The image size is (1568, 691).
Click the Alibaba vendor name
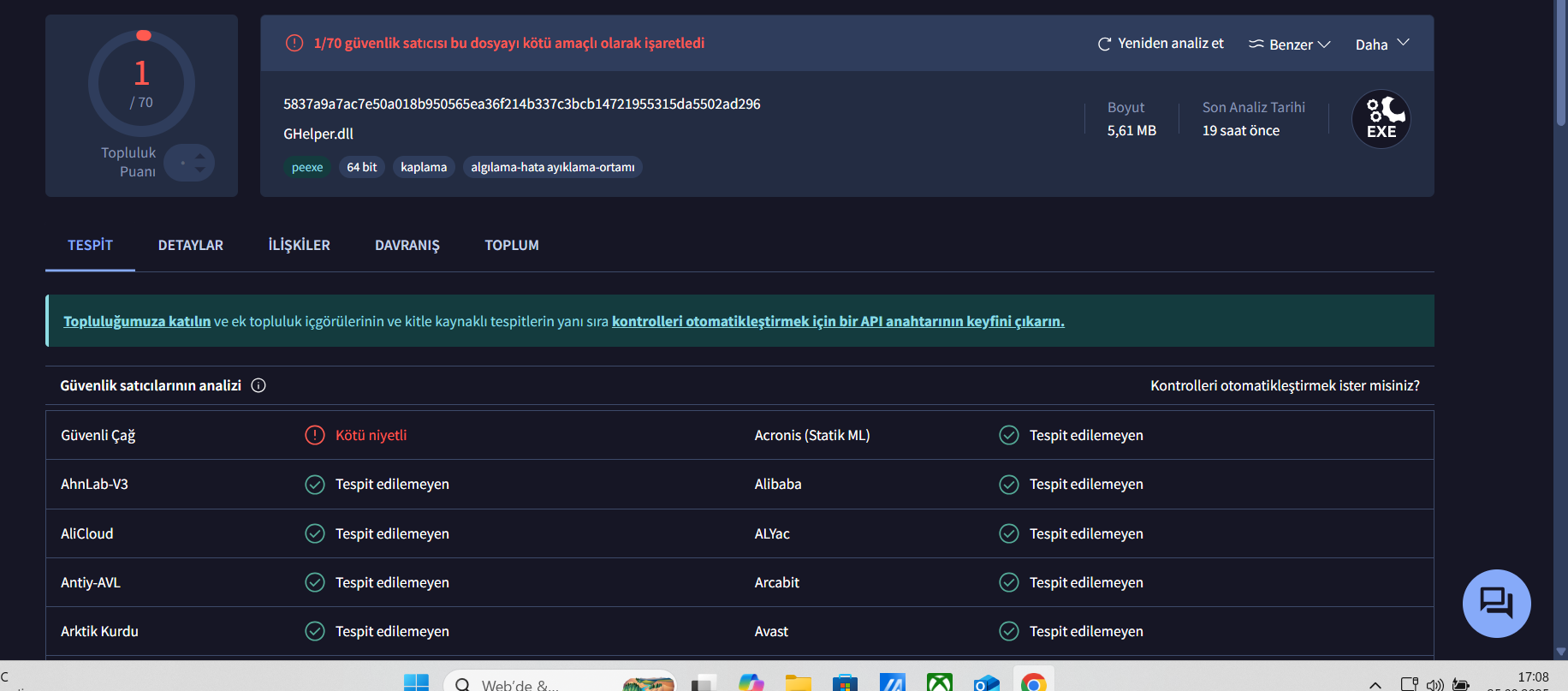click(x=778, y=485)
